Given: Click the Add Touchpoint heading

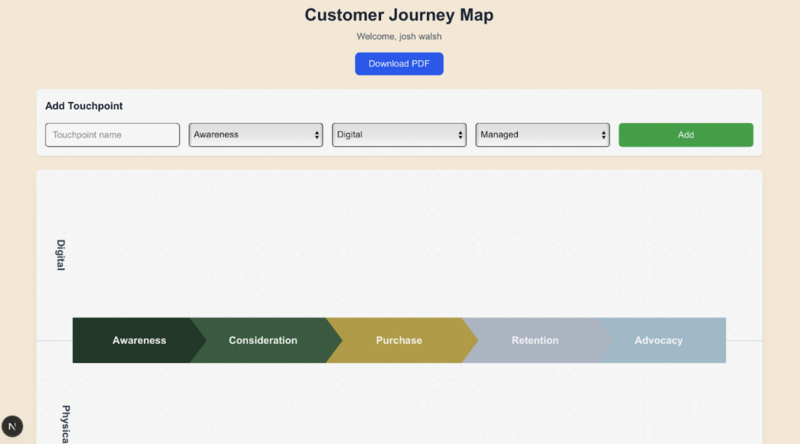Looking at the screenshot, I should click(x=84, y=106).
